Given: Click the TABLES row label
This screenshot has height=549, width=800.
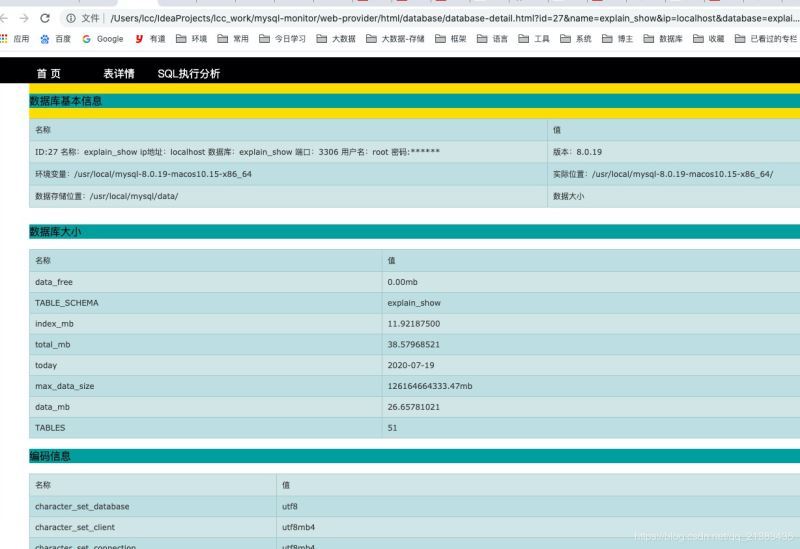Looking at the screenshot, I should 50,428.
